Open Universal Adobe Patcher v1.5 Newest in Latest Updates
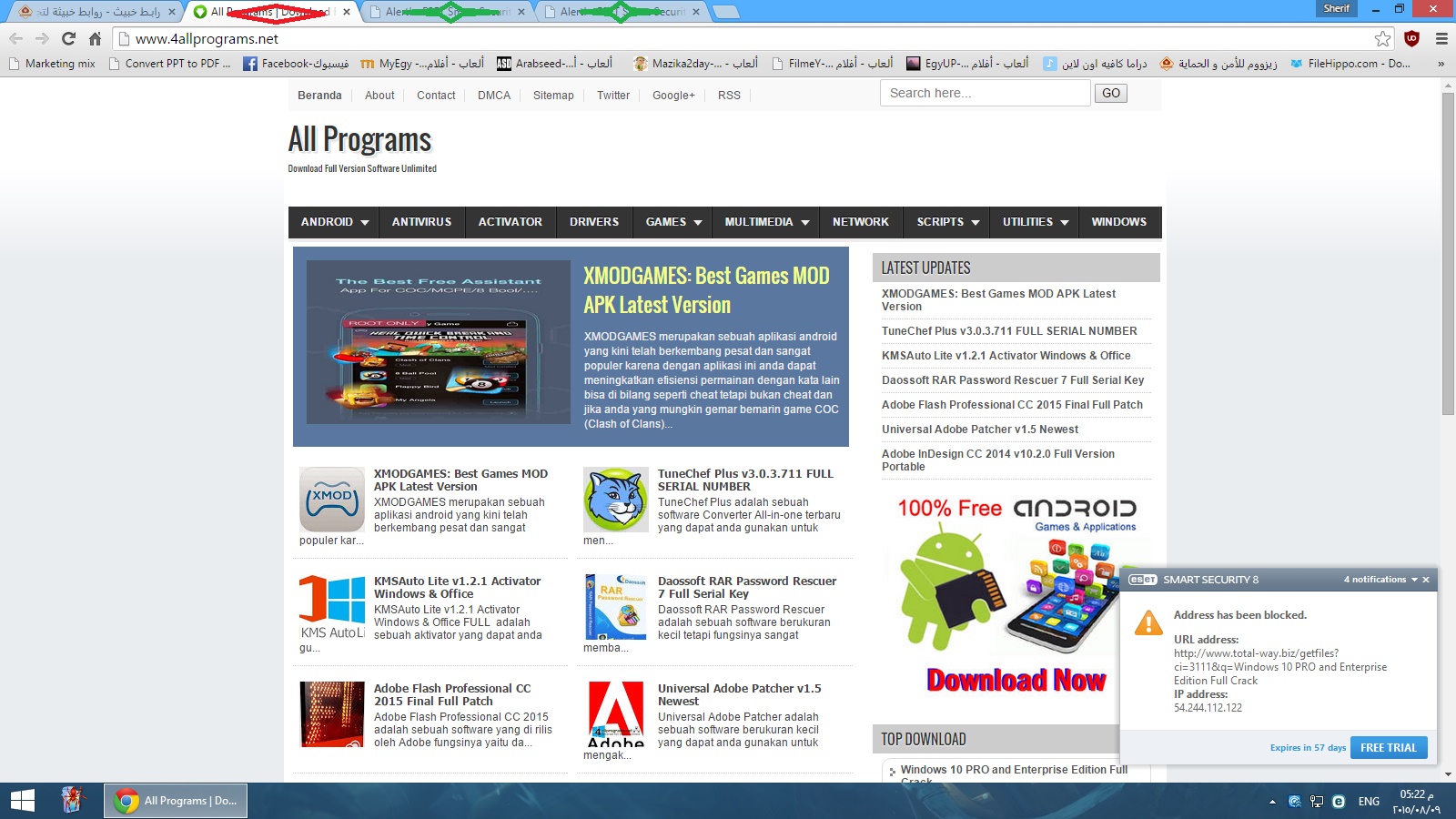 979,430
